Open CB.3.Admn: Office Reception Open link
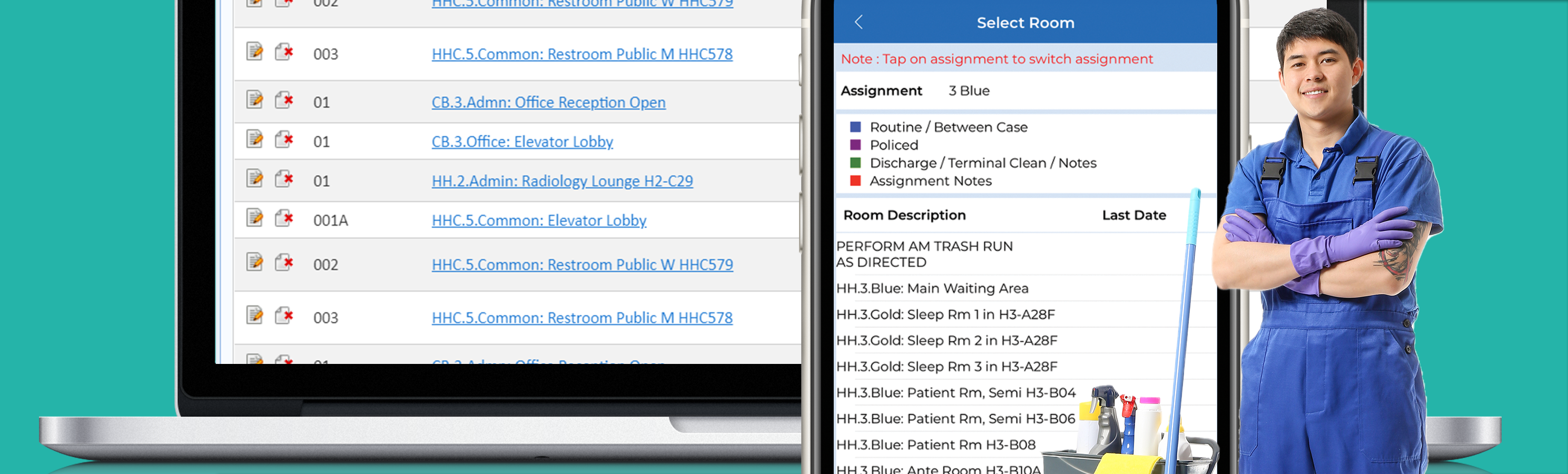This screenshot has height=474, width=1568. [548, 102]
